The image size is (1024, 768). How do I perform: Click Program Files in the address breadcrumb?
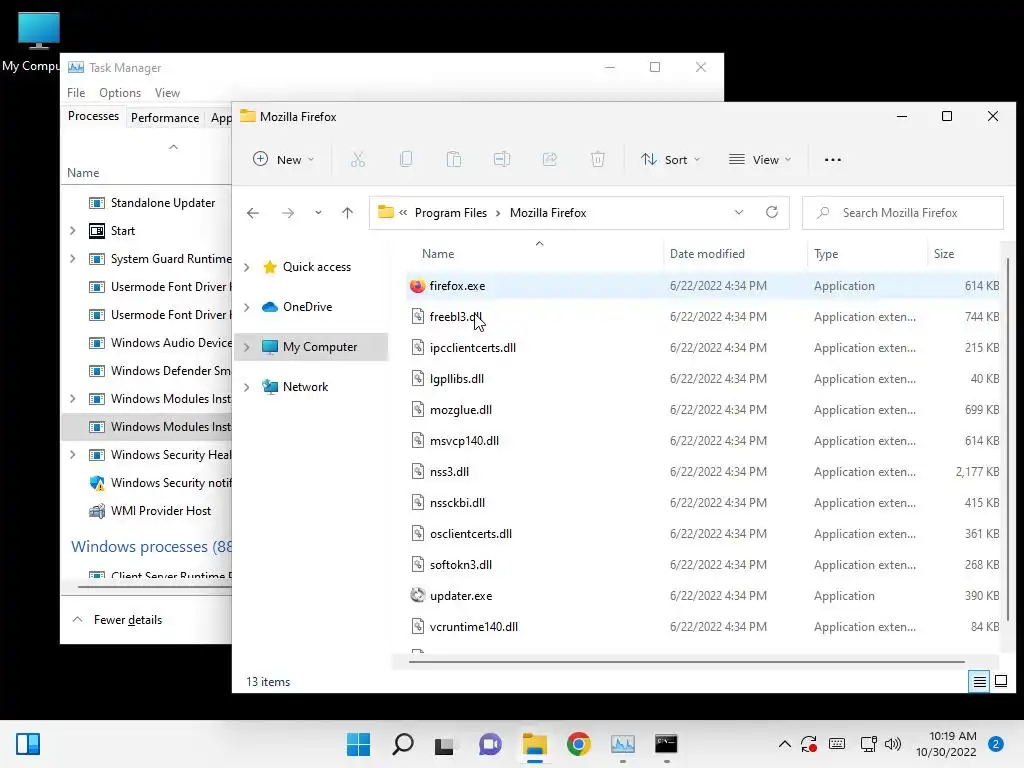(x=451, y=213)
